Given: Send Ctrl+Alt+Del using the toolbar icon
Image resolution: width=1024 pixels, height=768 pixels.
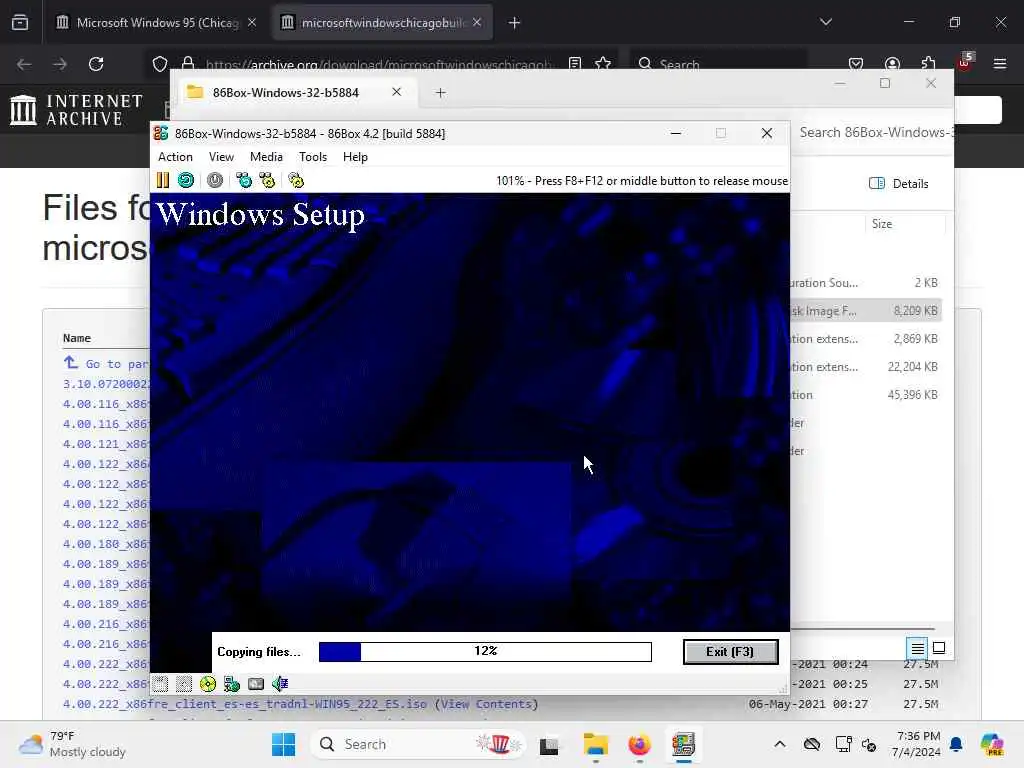Looking at the screenshot, I should (244, 180).
